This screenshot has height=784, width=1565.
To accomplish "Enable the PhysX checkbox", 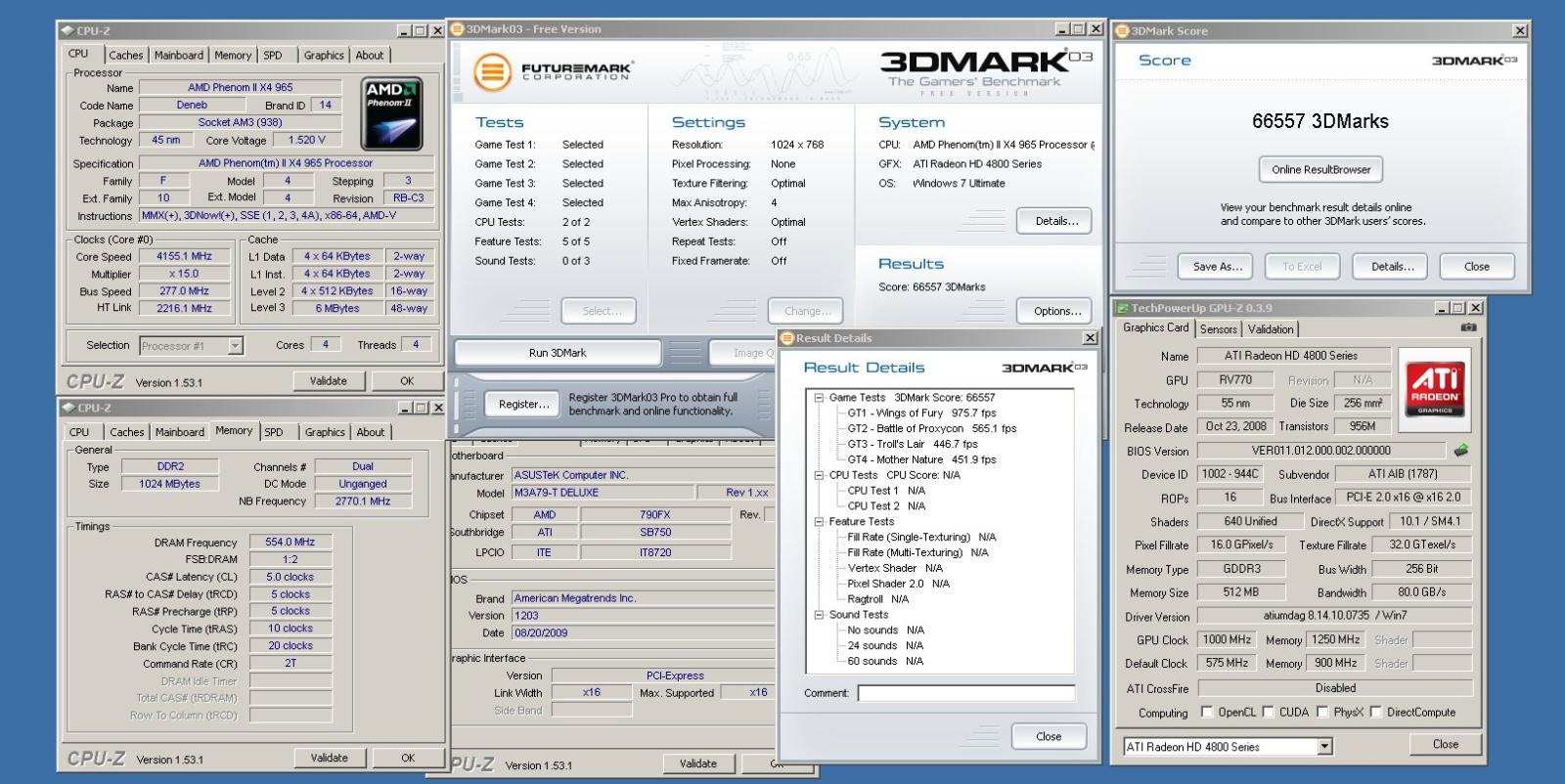I will [1321, 712].
